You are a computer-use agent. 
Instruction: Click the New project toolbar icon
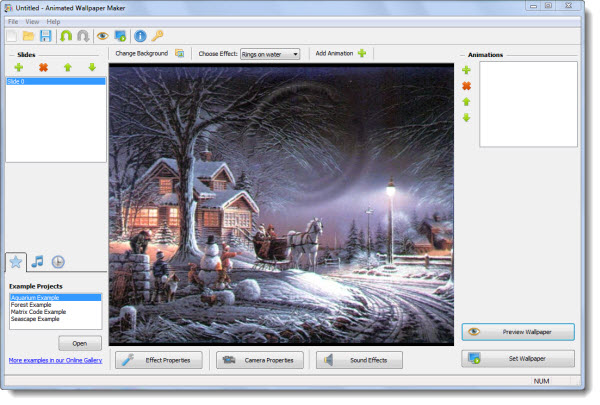(12, 36)
